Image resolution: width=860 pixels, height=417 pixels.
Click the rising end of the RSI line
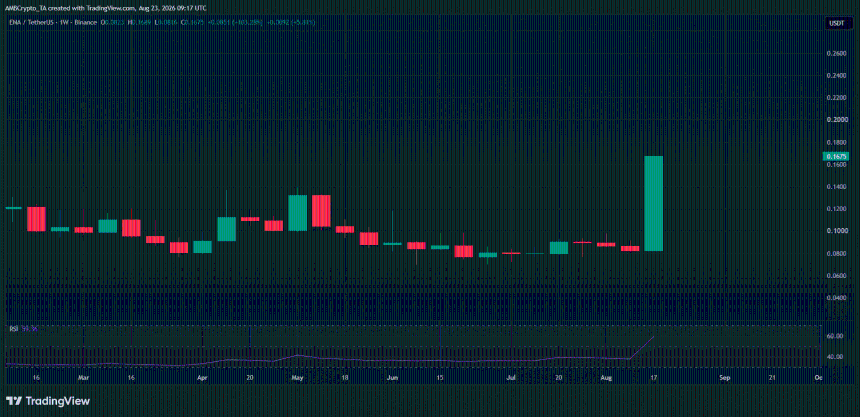click(x=653, y=337)
